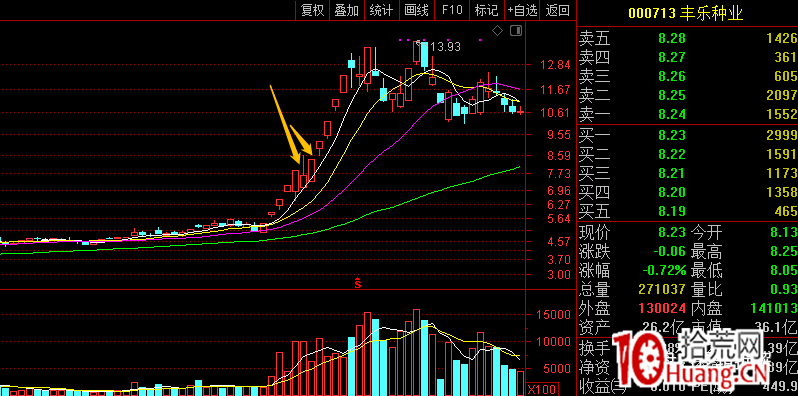The width and height of the screenshot is (798, 396).
Task: Select the 卖三 8.26 order row
Action: coord(688,76)
